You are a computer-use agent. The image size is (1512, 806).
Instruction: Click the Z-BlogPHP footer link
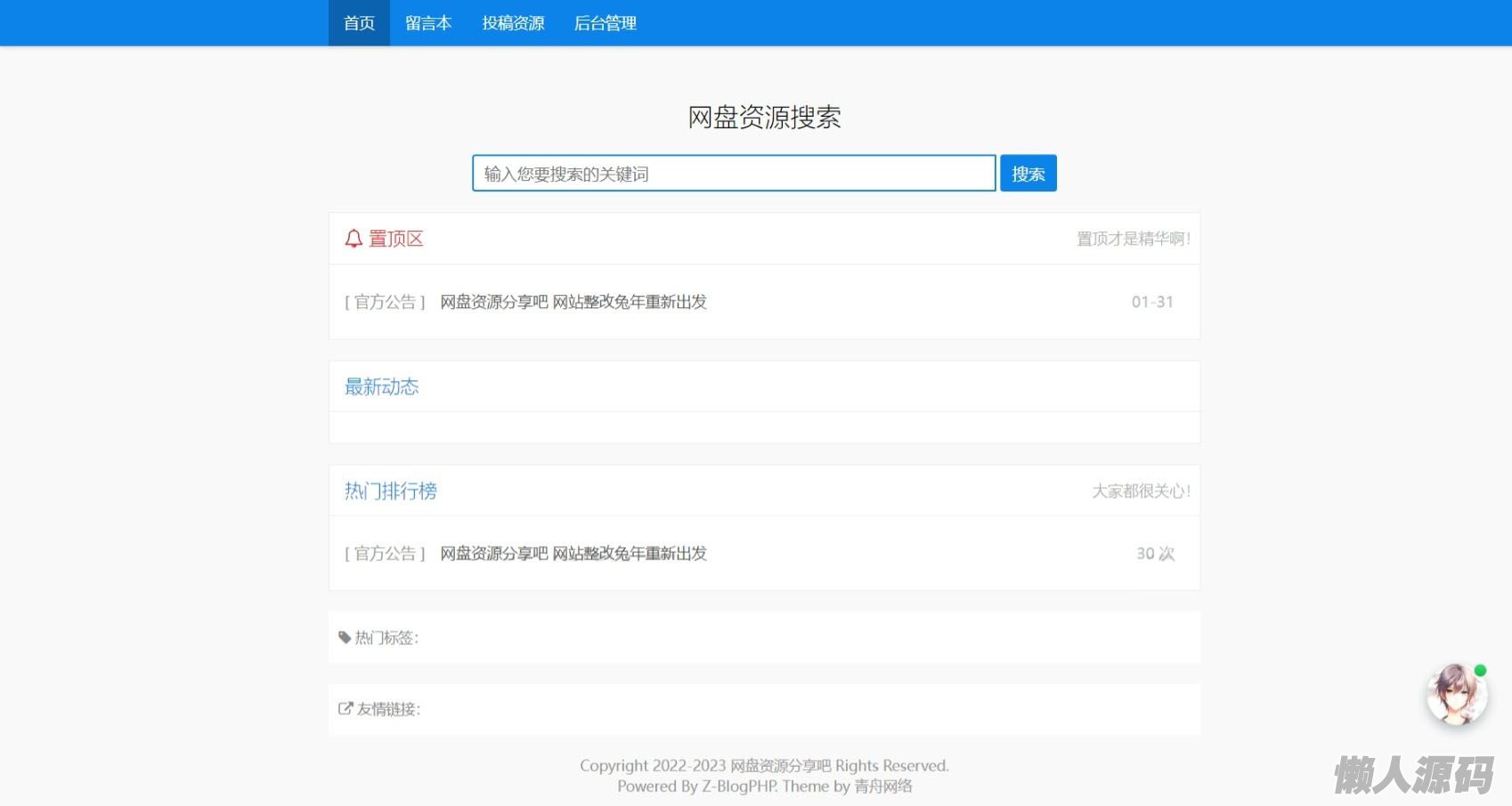point(739,786)
